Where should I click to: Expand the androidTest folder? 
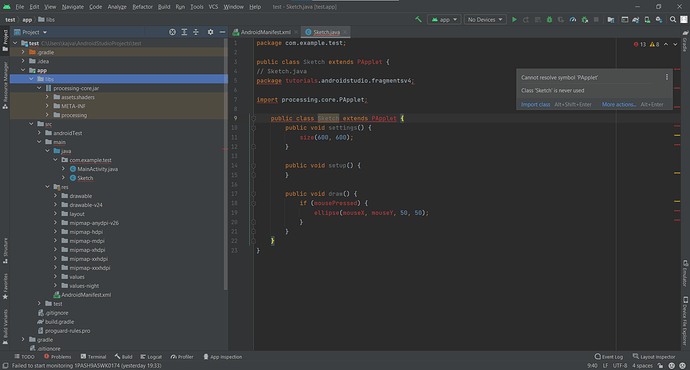(x=39, y=133)
